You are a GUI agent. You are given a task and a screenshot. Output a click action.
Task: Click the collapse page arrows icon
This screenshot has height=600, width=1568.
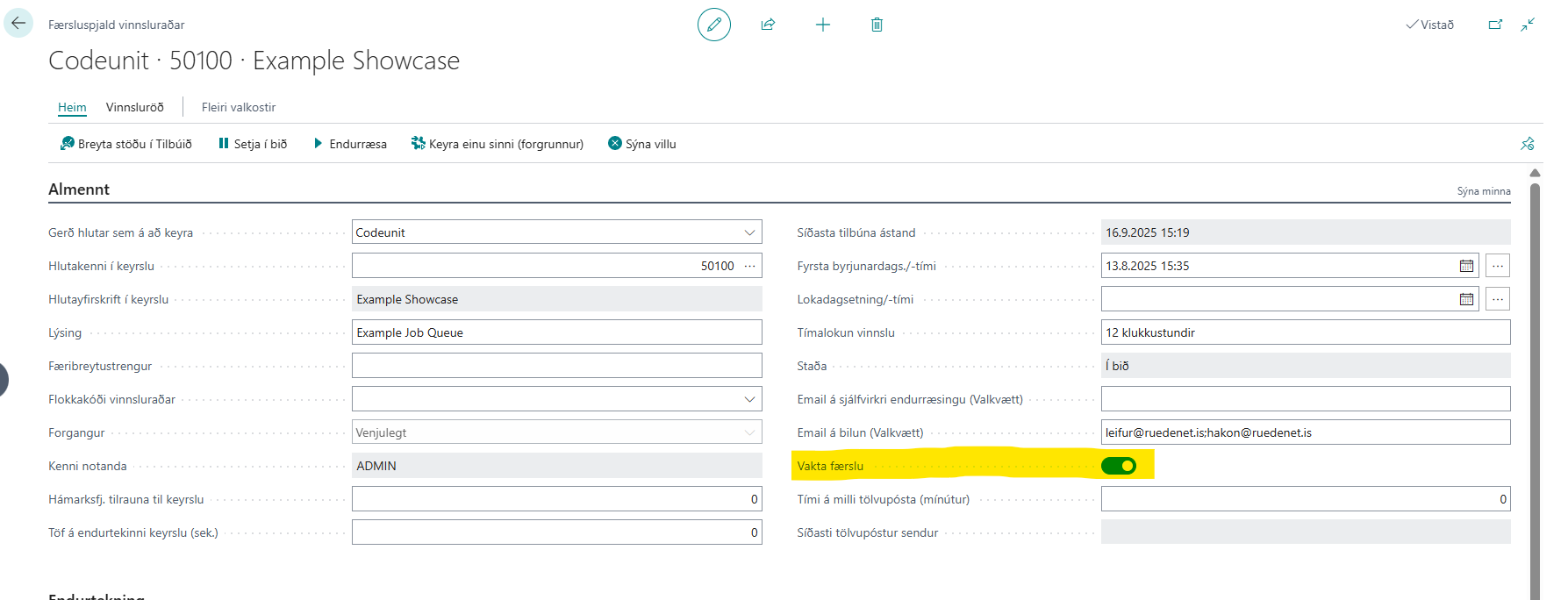[1528, 25]
